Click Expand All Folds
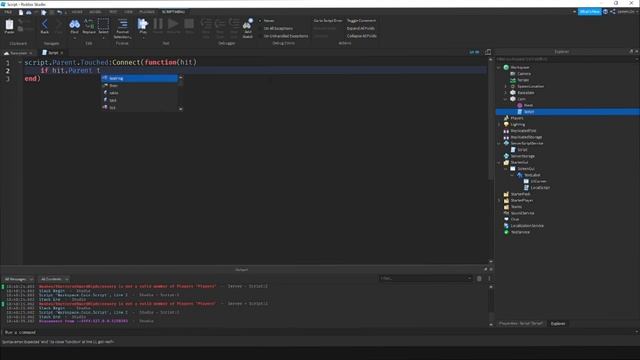This screenshot has height=360, width=640. [x=360, y=28]
